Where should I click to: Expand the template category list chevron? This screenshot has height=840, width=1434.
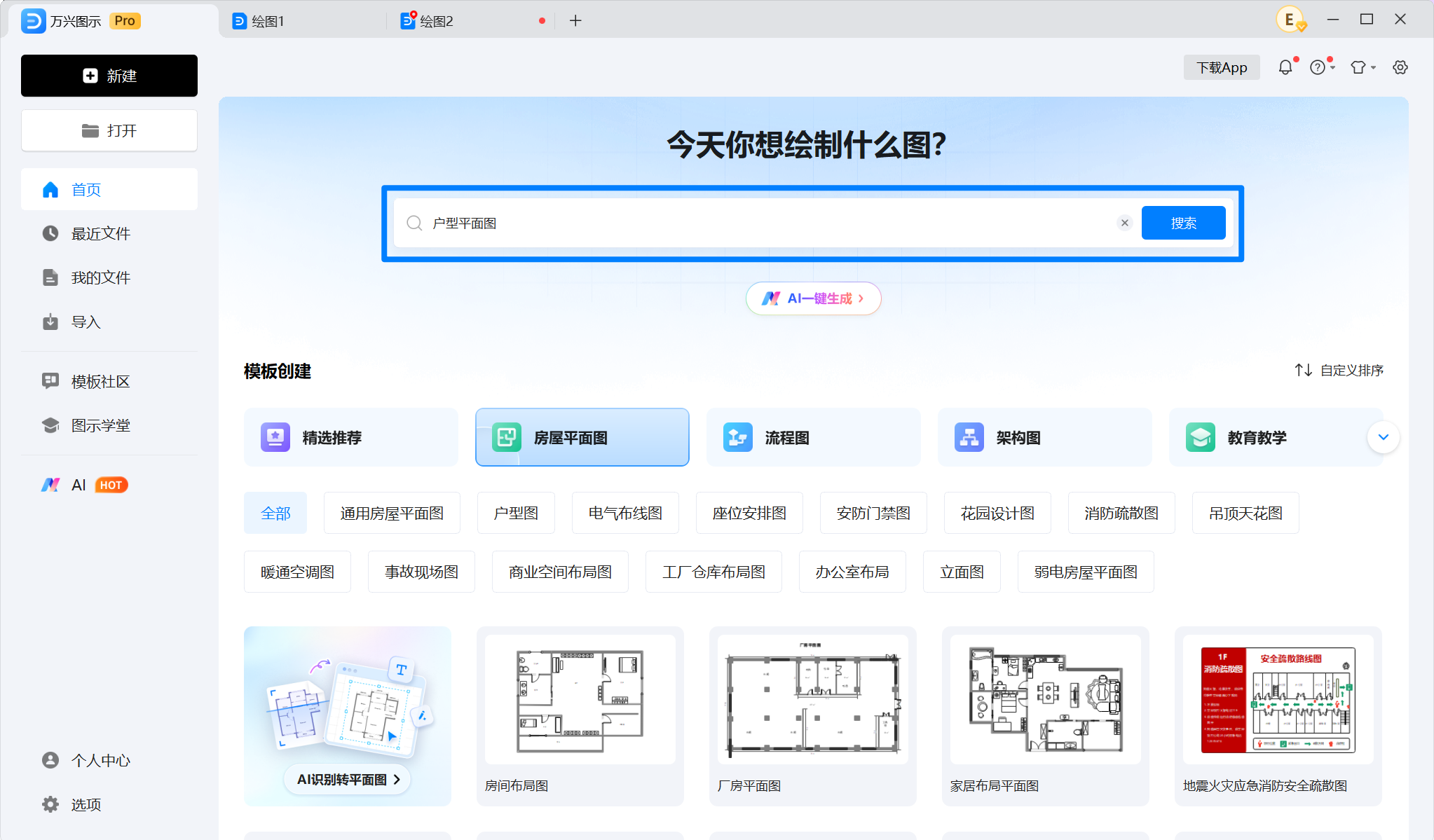pos(1383,437)
